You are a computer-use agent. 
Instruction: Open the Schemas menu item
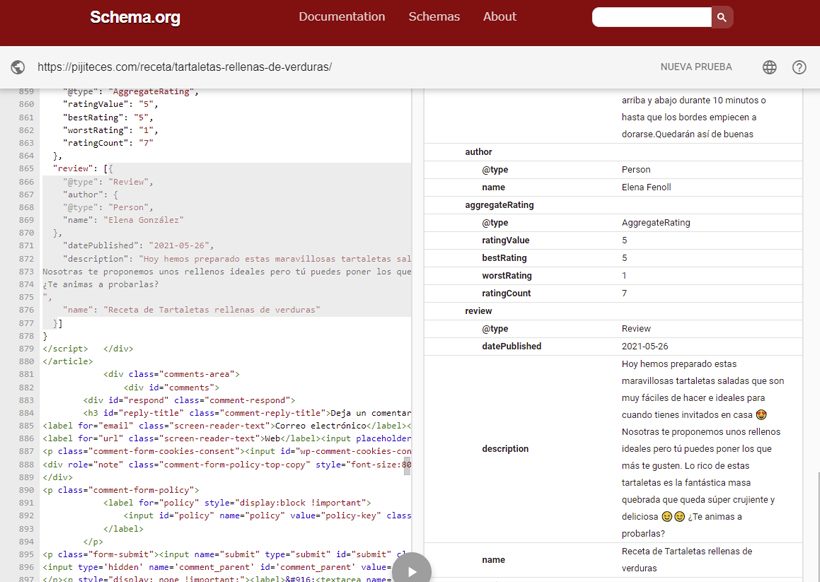tap(434, 17)
